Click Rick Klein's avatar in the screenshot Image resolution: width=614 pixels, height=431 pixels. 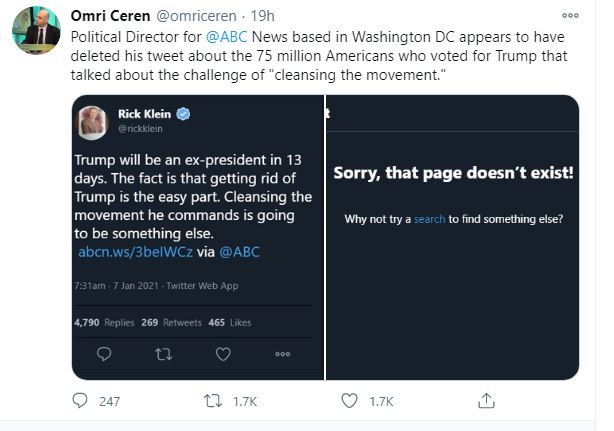tap(96, 121)
